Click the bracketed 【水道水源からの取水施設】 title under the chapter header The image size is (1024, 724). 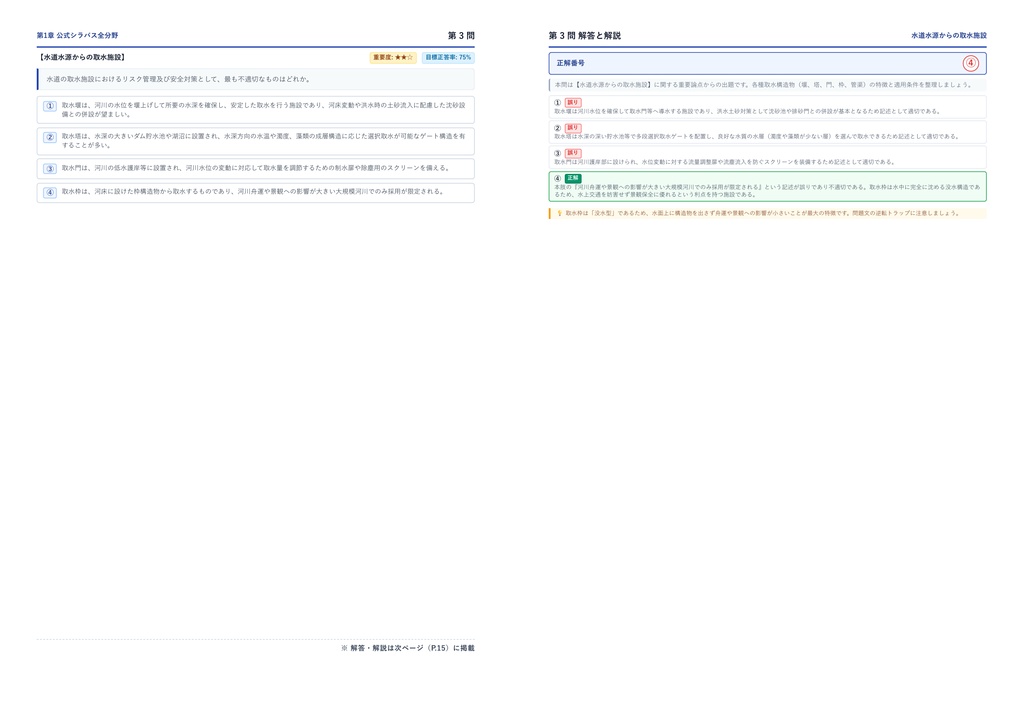[x=82, y=57]
